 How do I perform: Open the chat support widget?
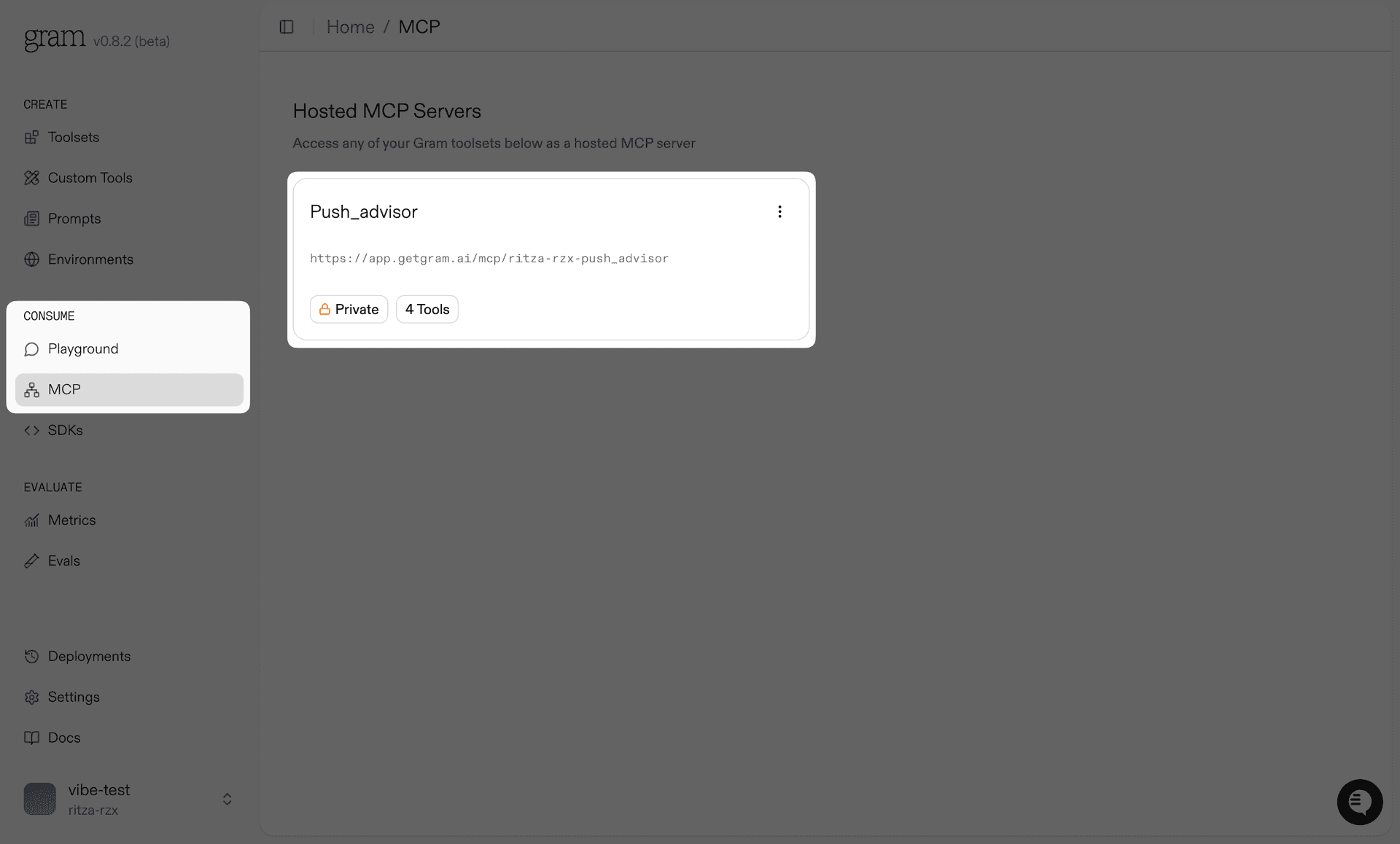pos(1359,802)
